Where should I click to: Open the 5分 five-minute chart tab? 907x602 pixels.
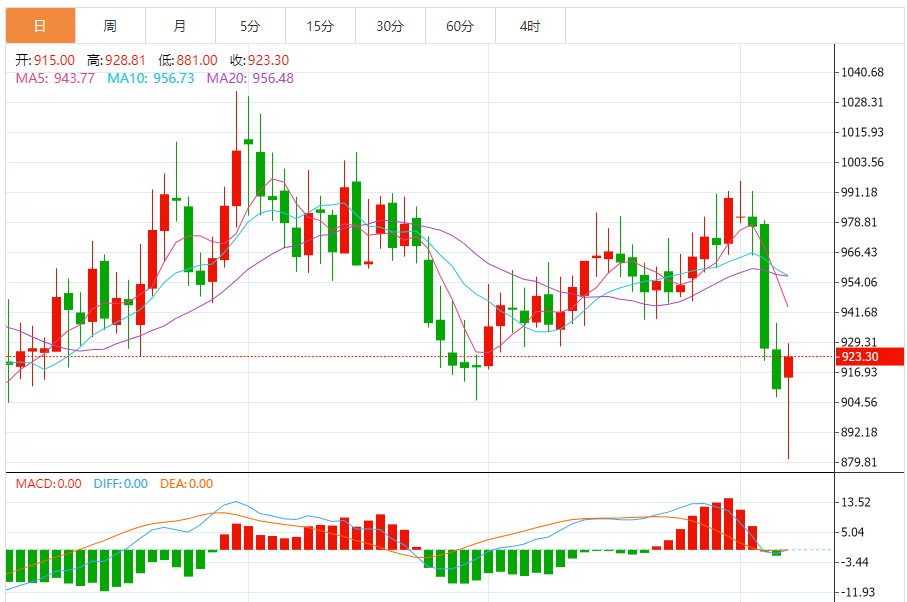pos(250,26)
